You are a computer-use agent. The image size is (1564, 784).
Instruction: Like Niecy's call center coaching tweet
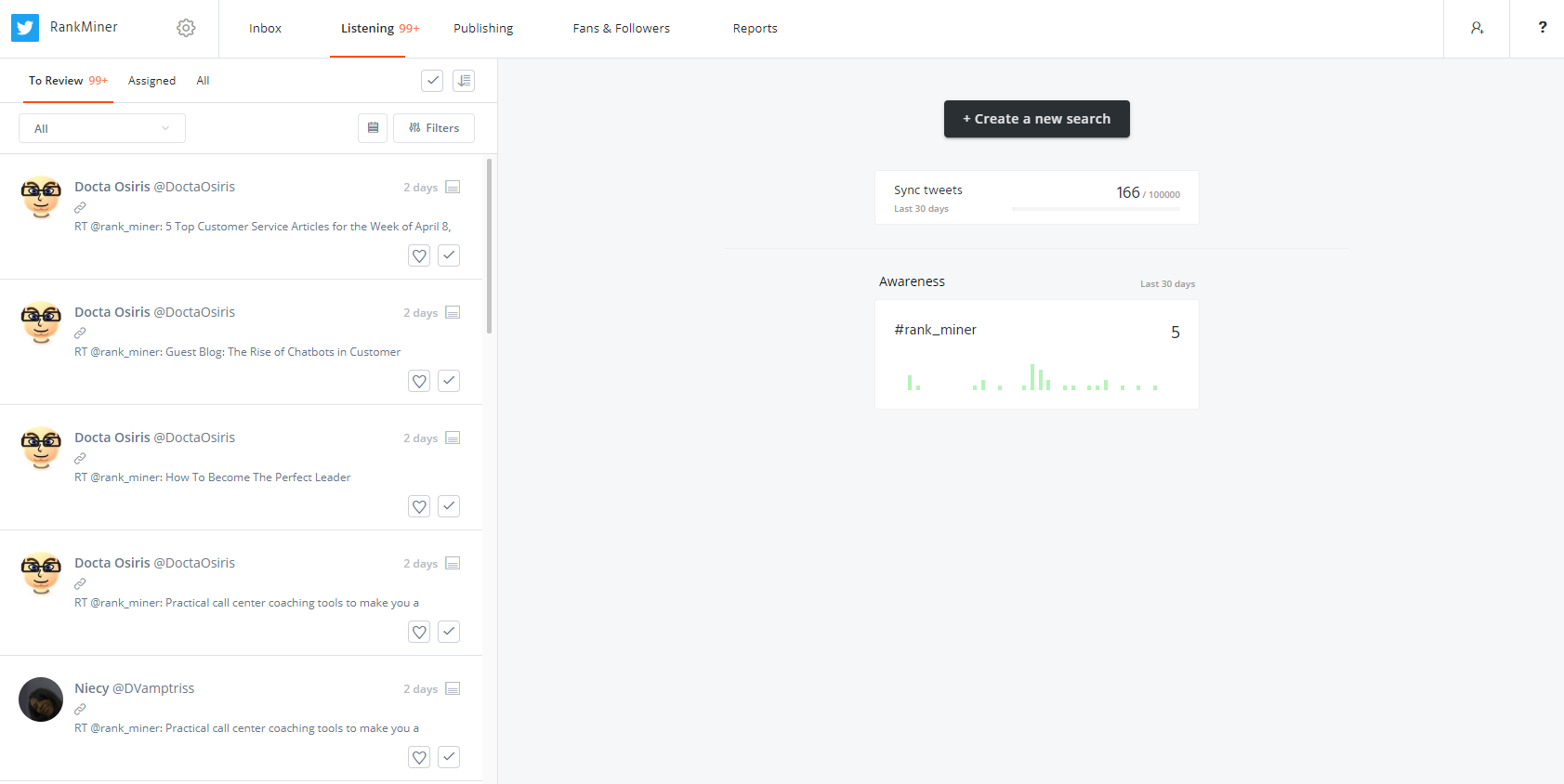point(419,757)
